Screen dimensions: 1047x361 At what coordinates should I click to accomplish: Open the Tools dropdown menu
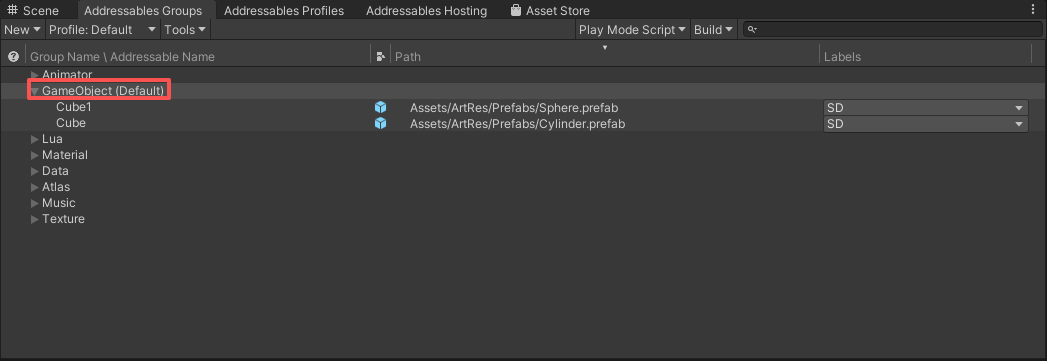(x=185, y=29)
